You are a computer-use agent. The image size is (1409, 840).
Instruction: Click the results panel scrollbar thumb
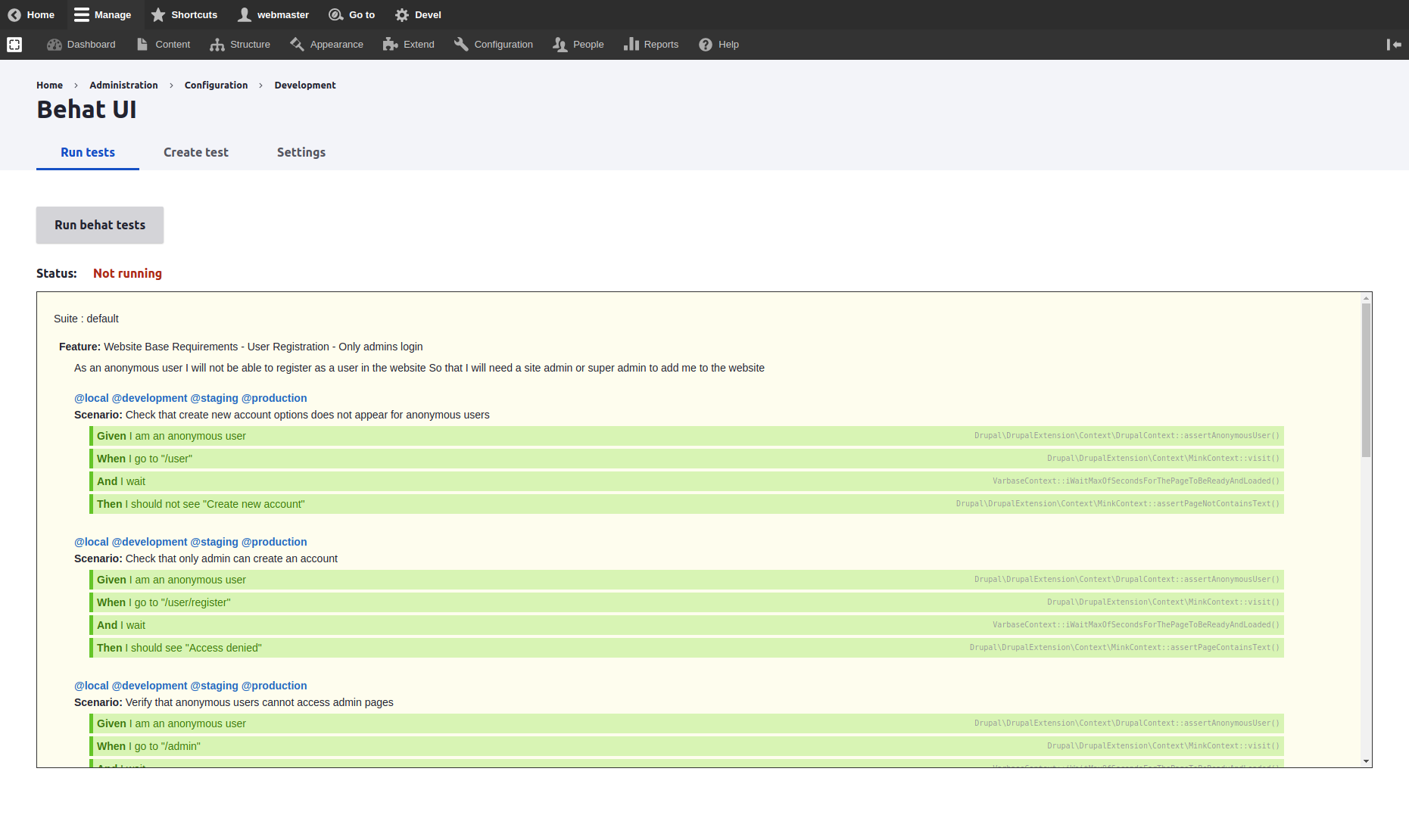[x=1366, y=380]
